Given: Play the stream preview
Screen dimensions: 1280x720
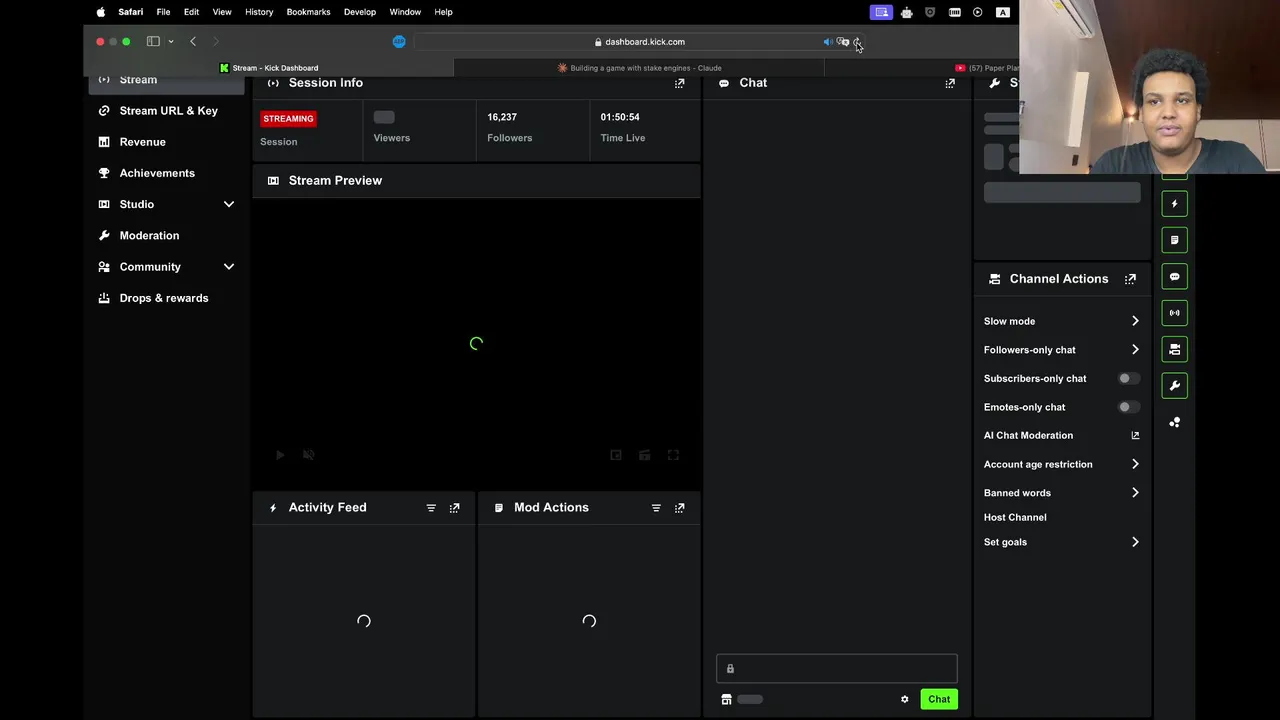Looking at the screenshot, I should [280, 455].
